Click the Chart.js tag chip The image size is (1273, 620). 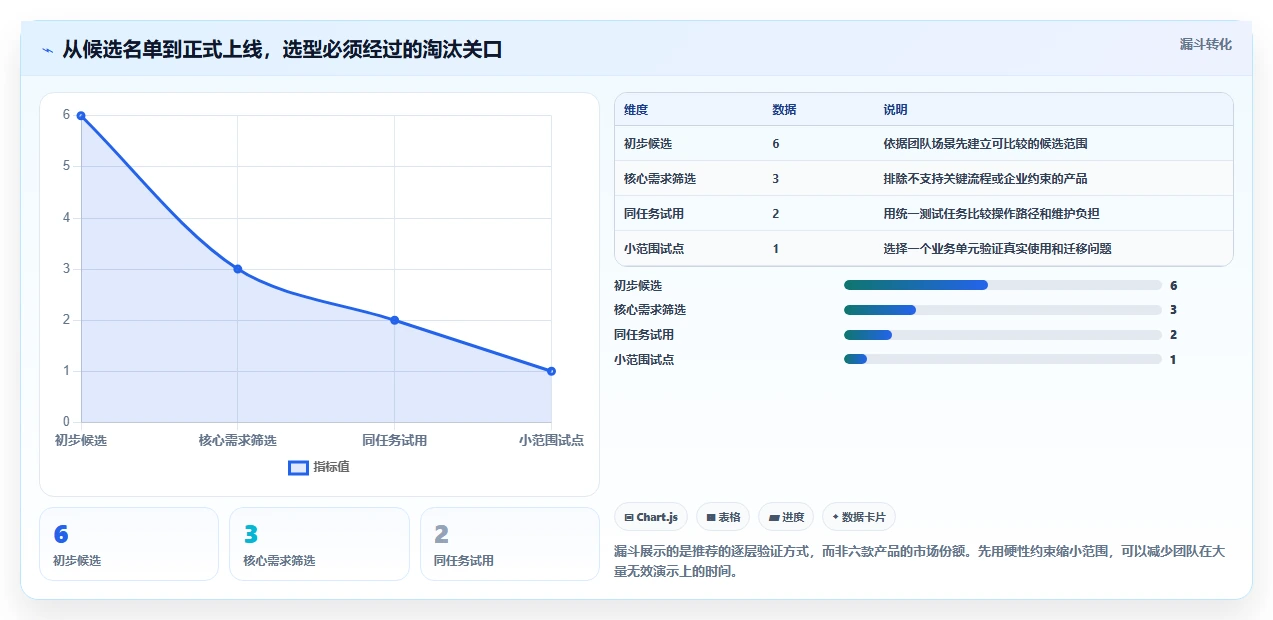pos(651,517)
